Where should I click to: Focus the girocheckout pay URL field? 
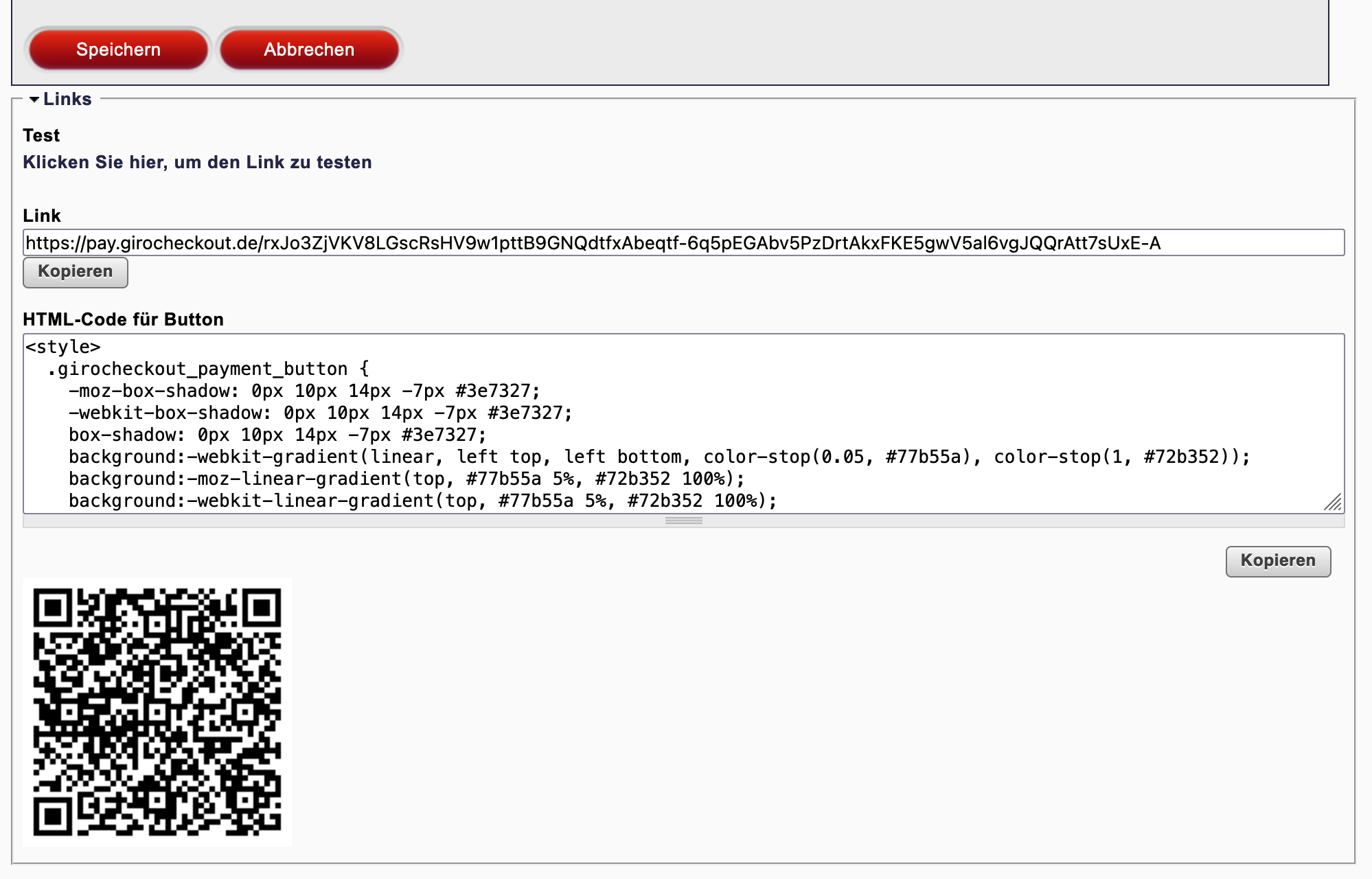coord(683,243)
